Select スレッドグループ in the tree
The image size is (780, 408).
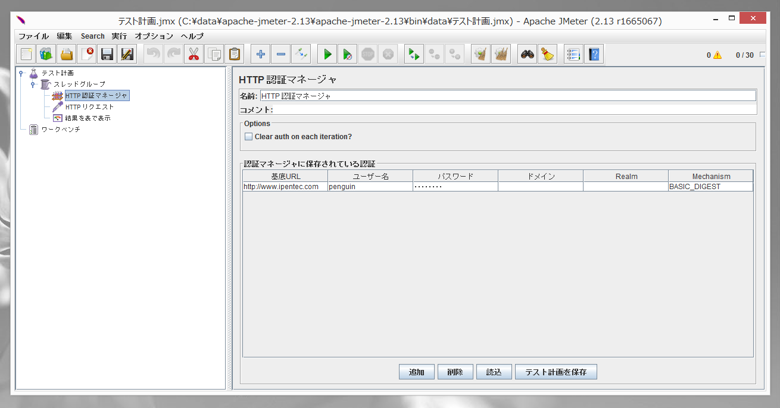point(79,84)
